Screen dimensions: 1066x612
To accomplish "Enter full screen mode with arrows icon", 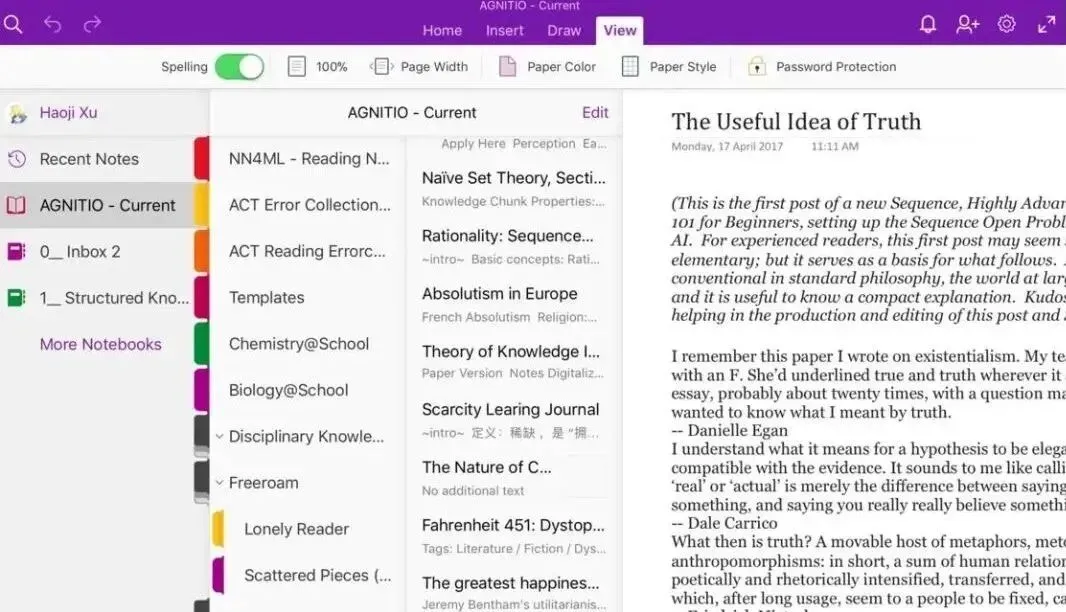I will pos(1046,25).
